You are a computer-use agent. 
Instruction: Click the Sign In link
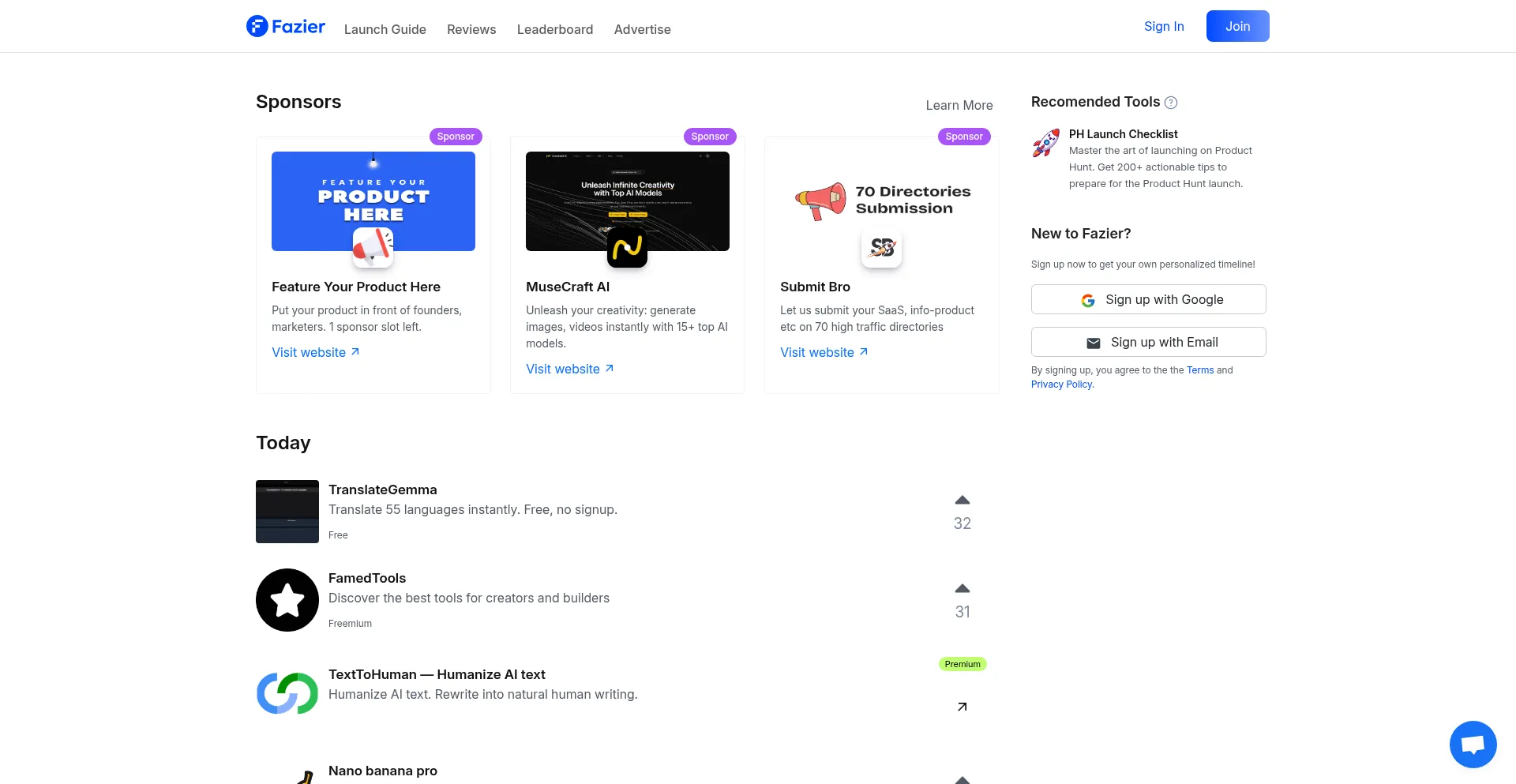[1164, 26]
